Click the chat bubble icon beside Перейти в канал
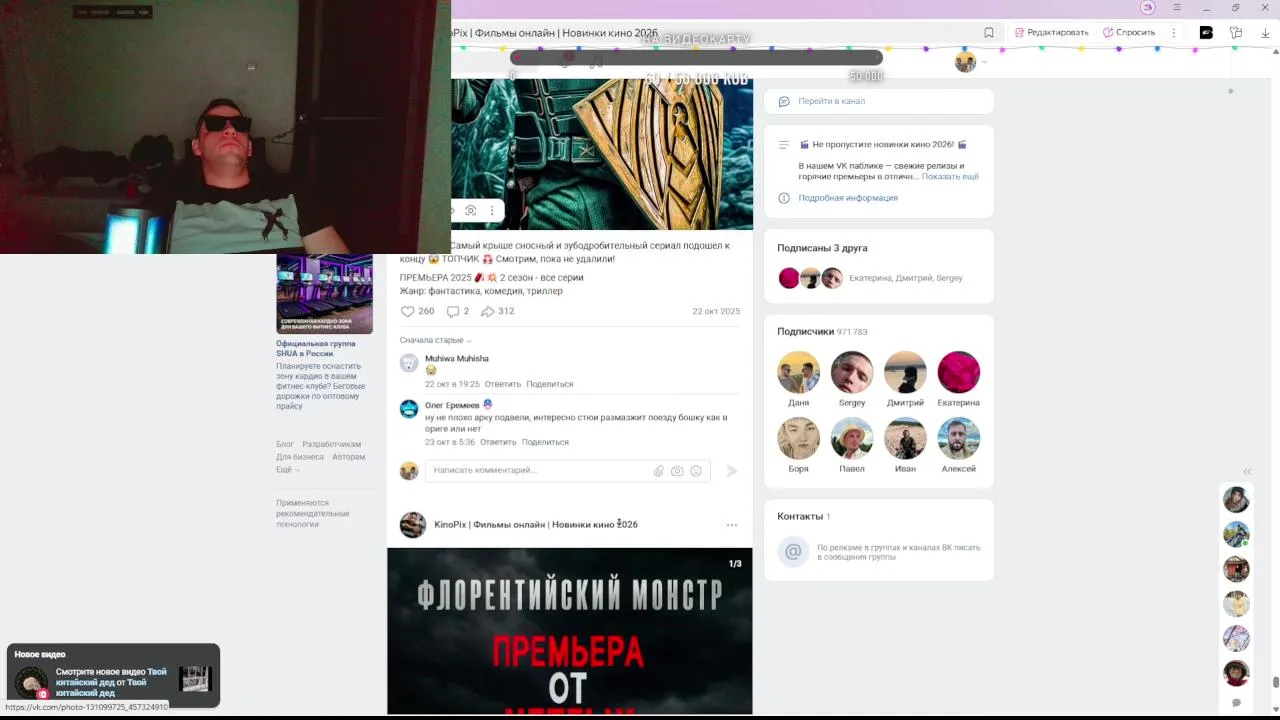Screen dimensions: 1280x720 (784, 101)
